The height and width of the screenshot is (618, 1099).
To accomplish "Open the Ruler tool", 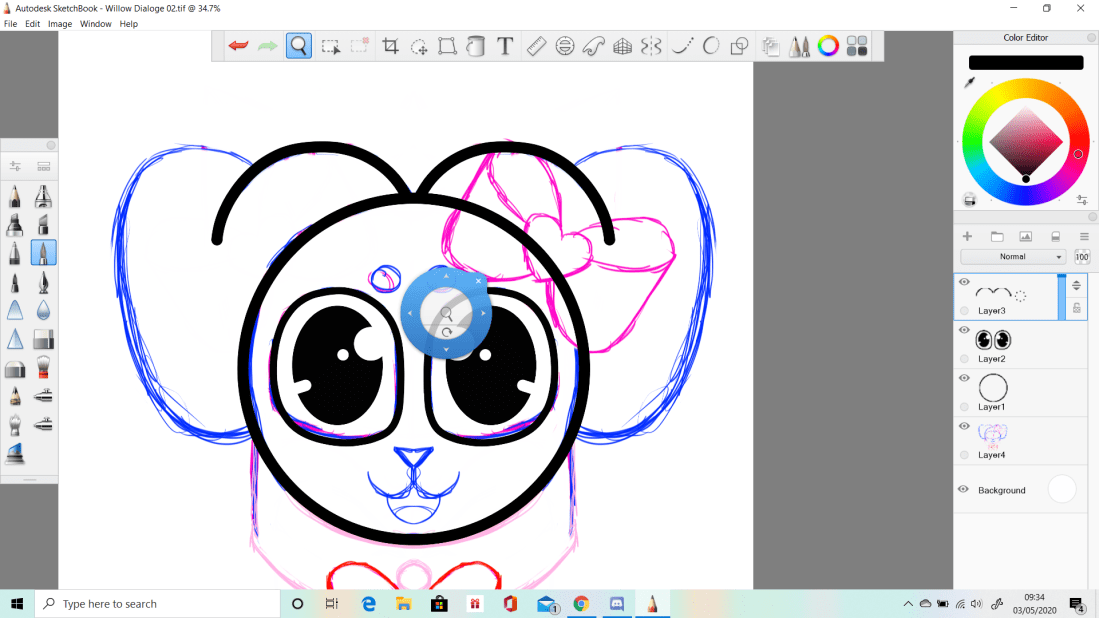I will pos(535,46).
